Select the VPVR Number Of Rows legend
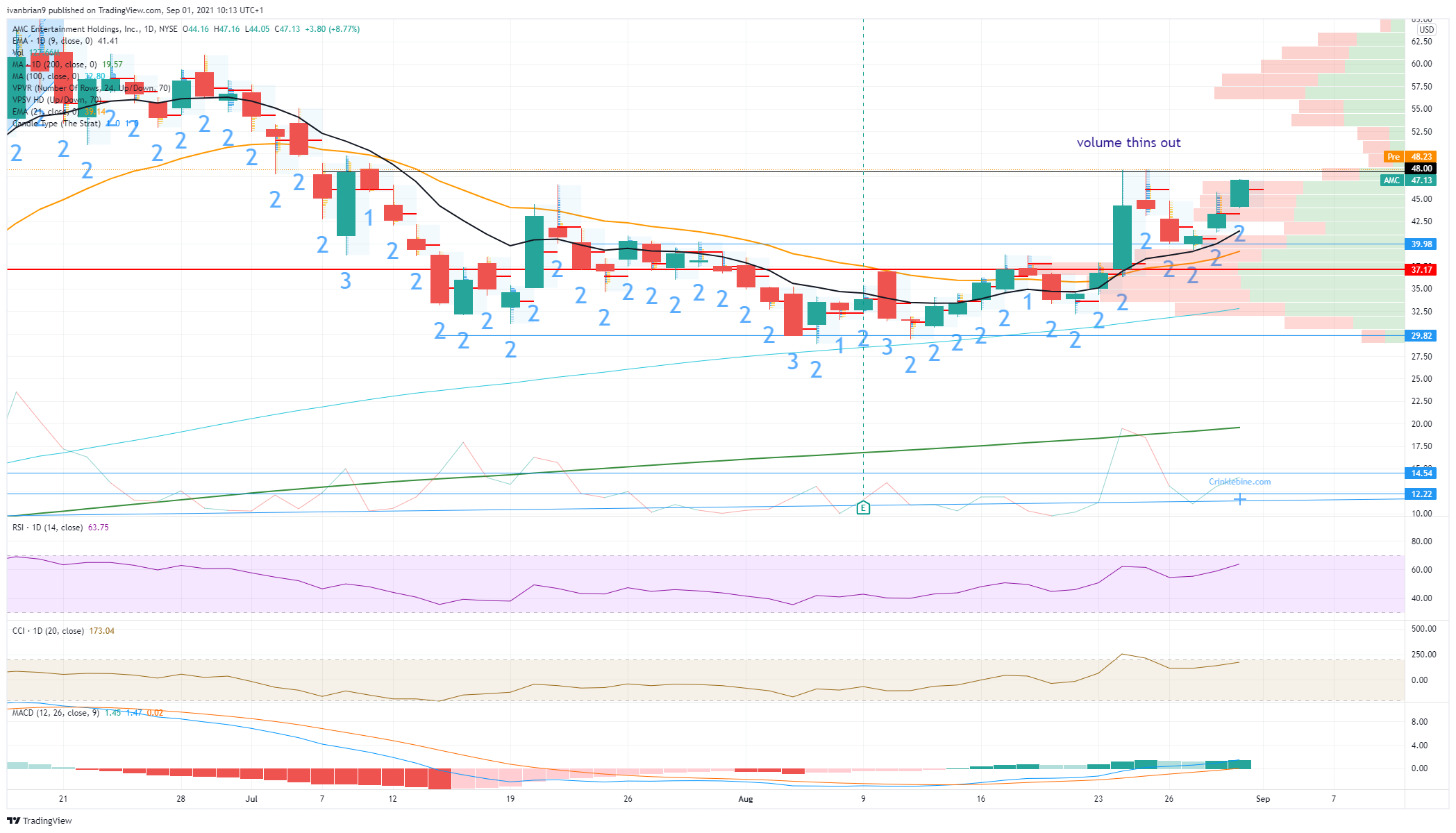 click(92, 88)
